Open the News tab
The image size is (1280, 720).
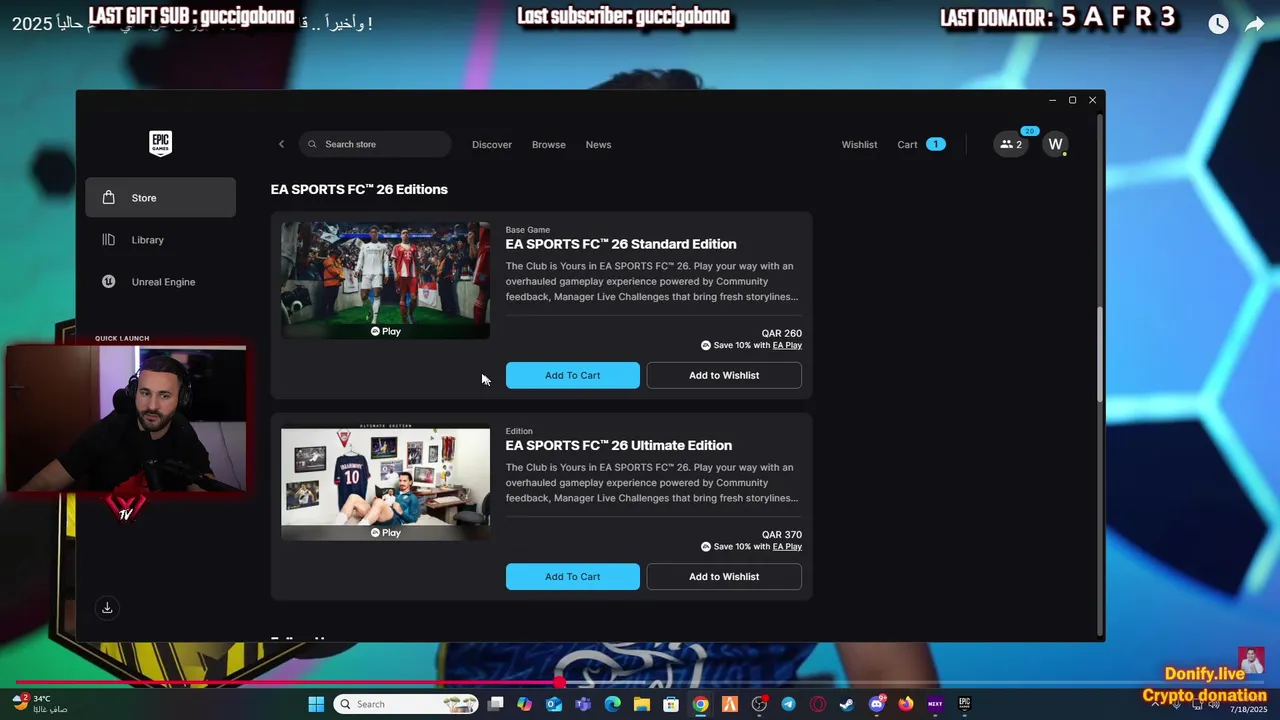598,145
